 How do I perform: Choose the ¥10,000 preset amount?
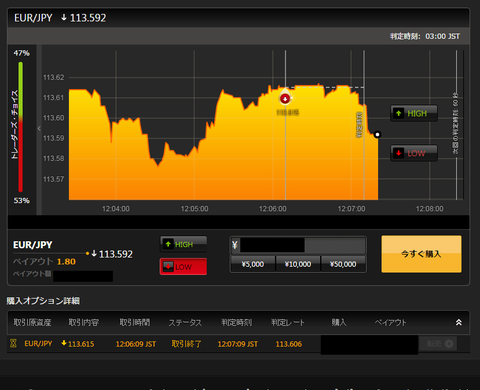pos(298,264)
